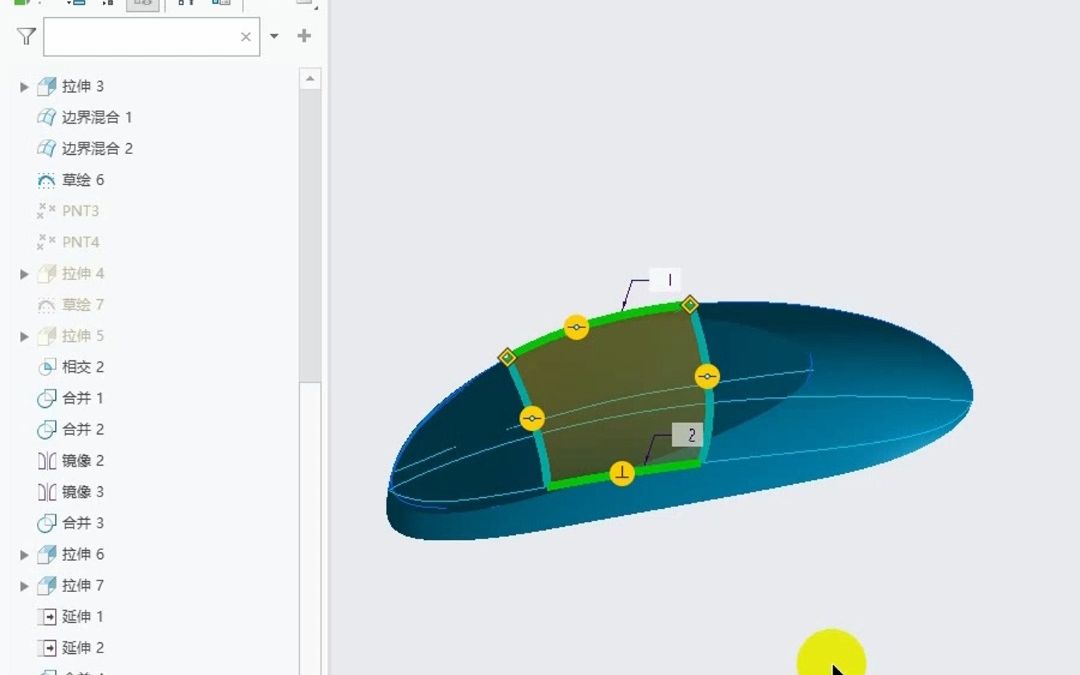Click the 草绘 6 sketch icon
The height and width of the screenshot is (675, 1080).
pyautogui.click(x=46, y=180)
